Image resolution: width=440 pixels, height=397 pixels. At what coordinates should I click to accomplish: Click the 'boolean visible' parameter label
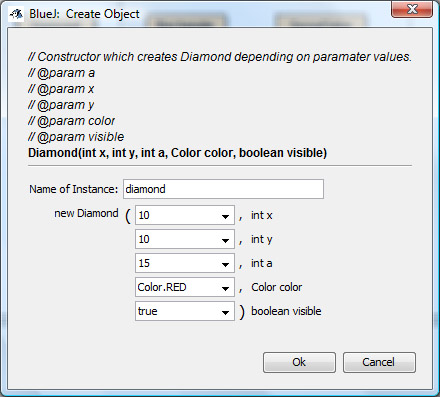click(x=286, y=311)
